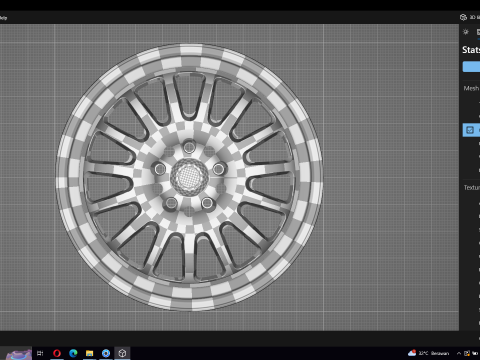Open the blue gear app on taskbar

click(x=106, y=353)
